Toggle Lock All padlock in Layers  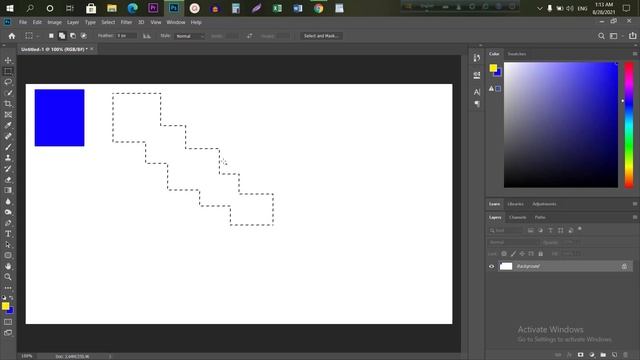(540, 254)
